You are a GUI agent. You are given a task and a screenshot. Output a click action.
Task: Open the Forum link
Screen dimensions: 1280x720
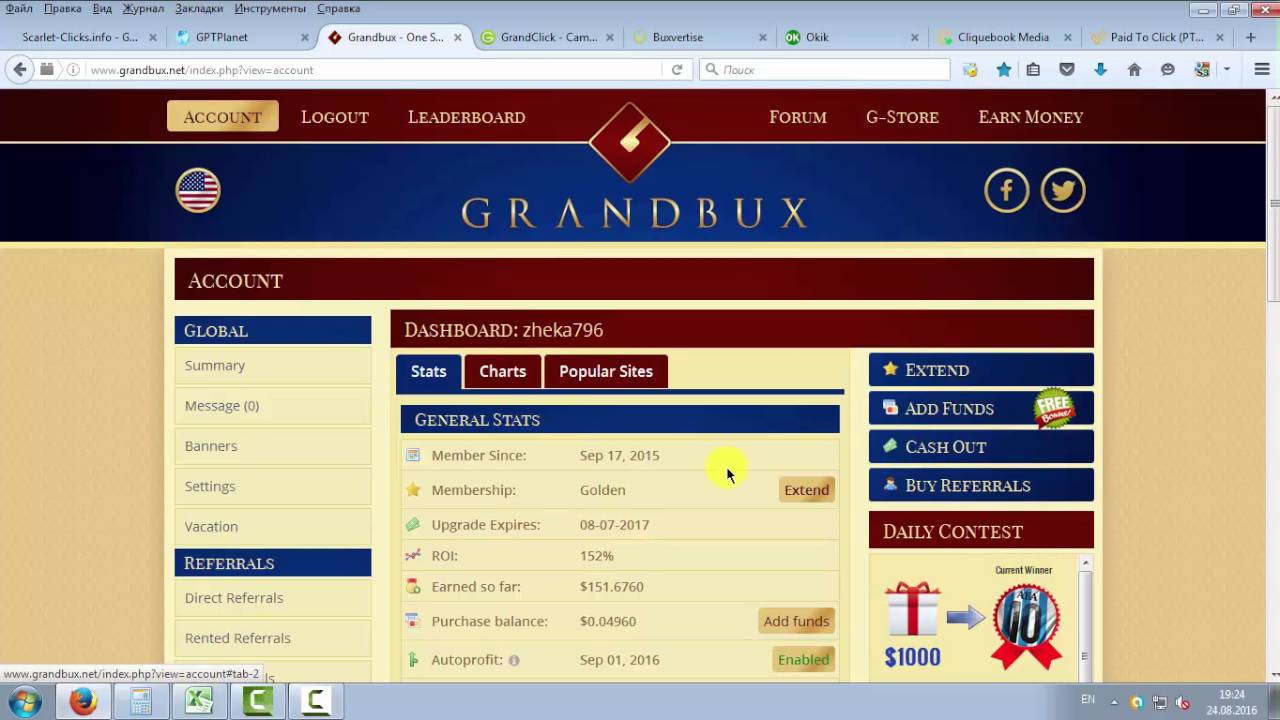[797, 117]
